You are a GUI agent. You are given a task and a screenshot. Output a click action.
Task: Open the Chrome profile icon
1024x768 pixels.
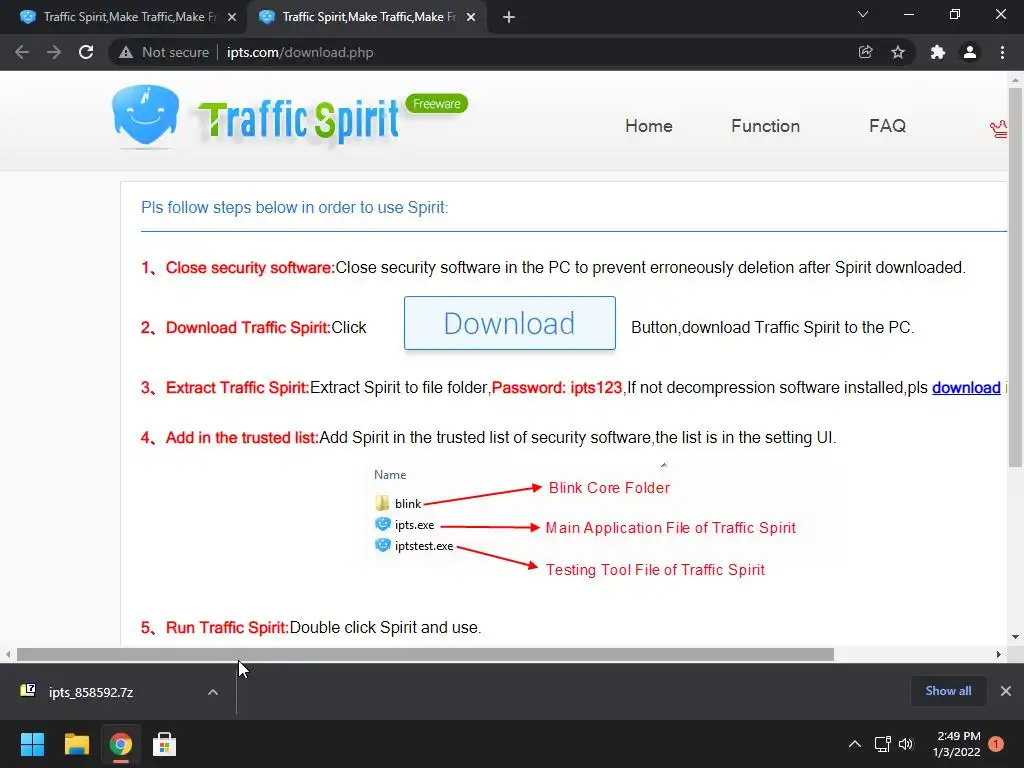[970, 52]
